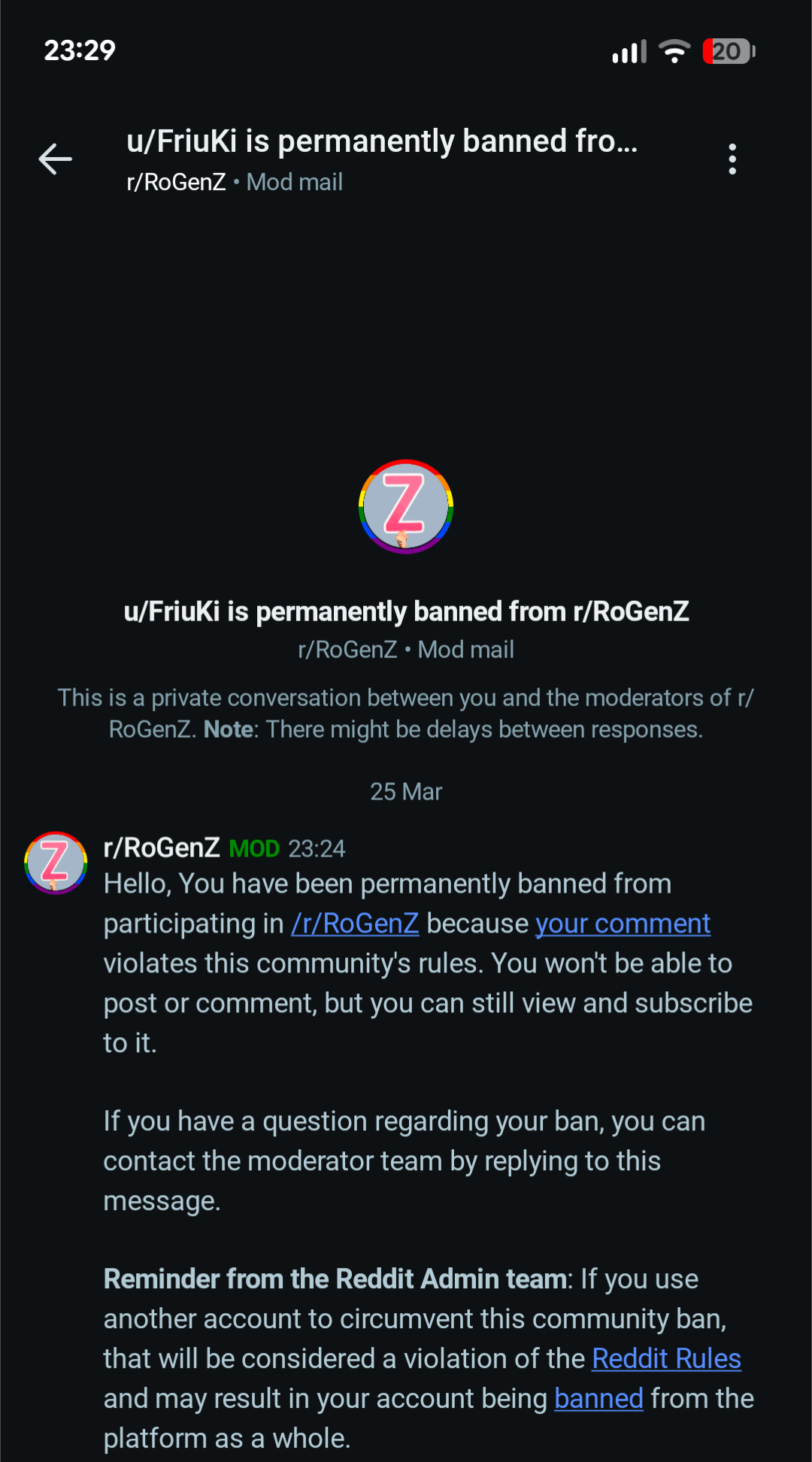
Task: Open the Reddit Rules link
Action: (666, 1359)
